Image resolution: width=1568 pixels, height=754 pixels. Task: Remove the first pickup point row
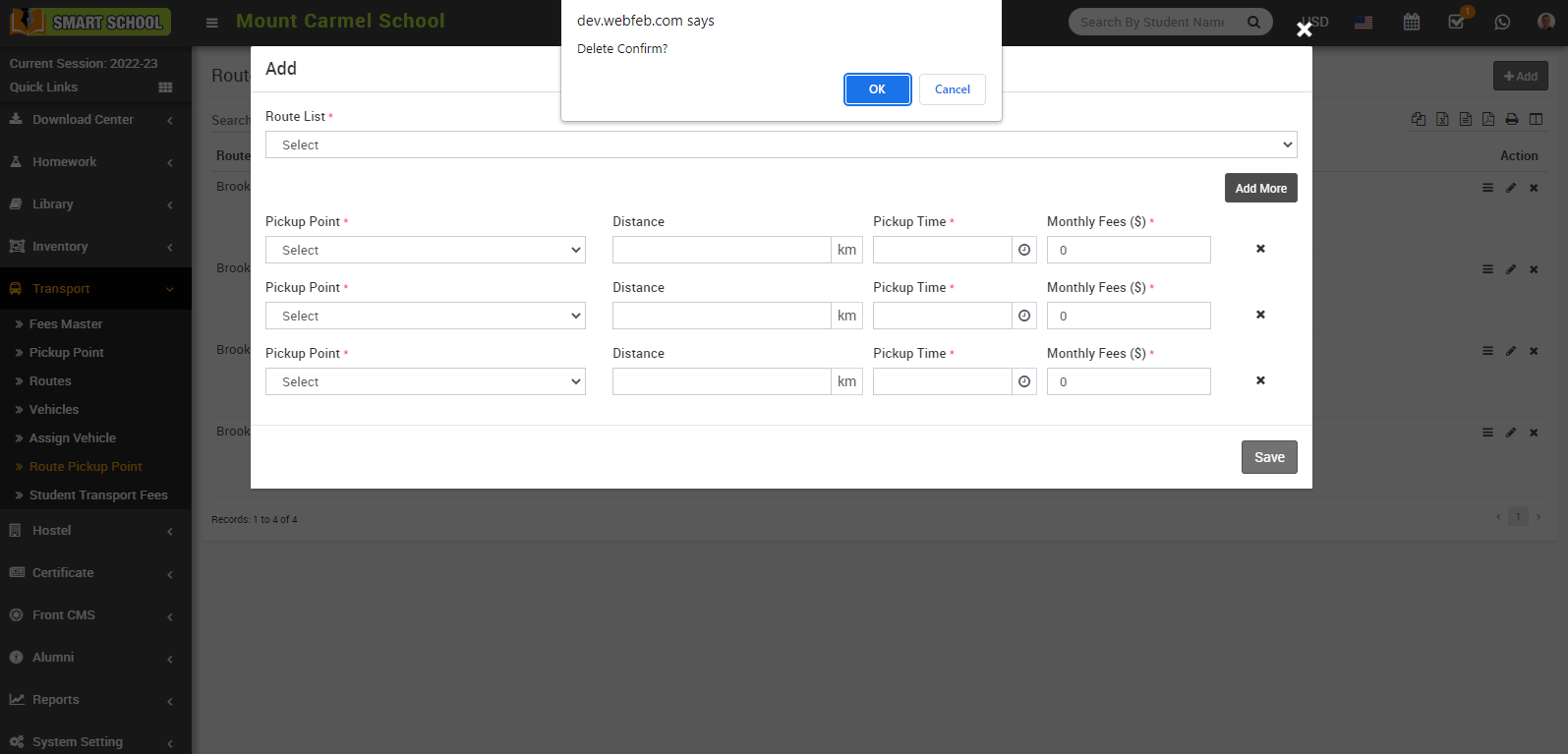click(x=1260, y=249)
